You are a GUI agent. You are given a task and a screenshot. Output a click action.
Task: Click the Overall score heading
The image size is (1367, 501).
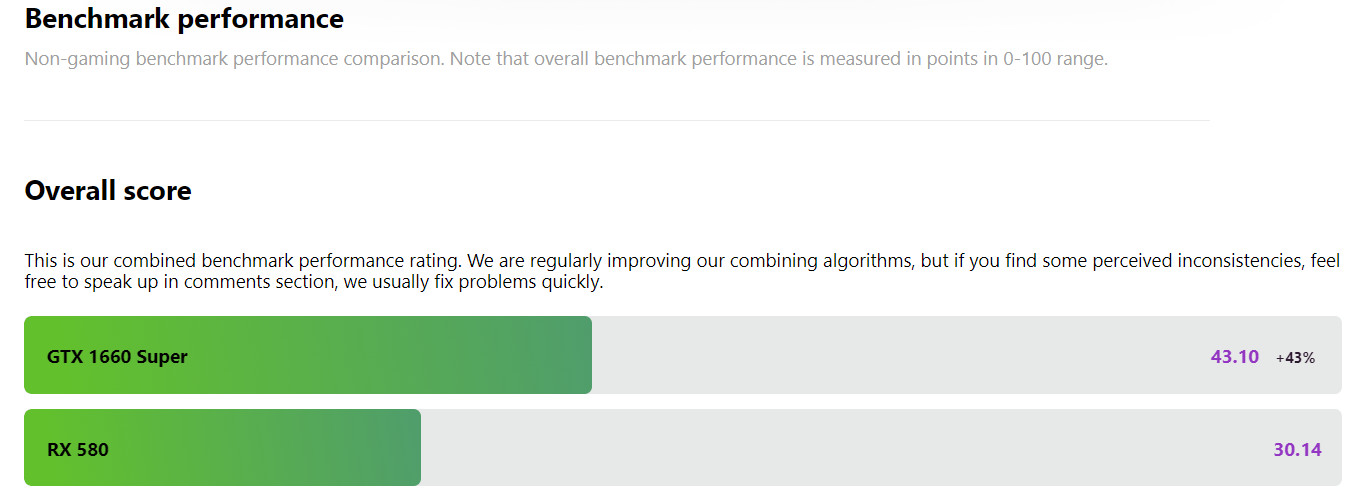coord(108,190)
